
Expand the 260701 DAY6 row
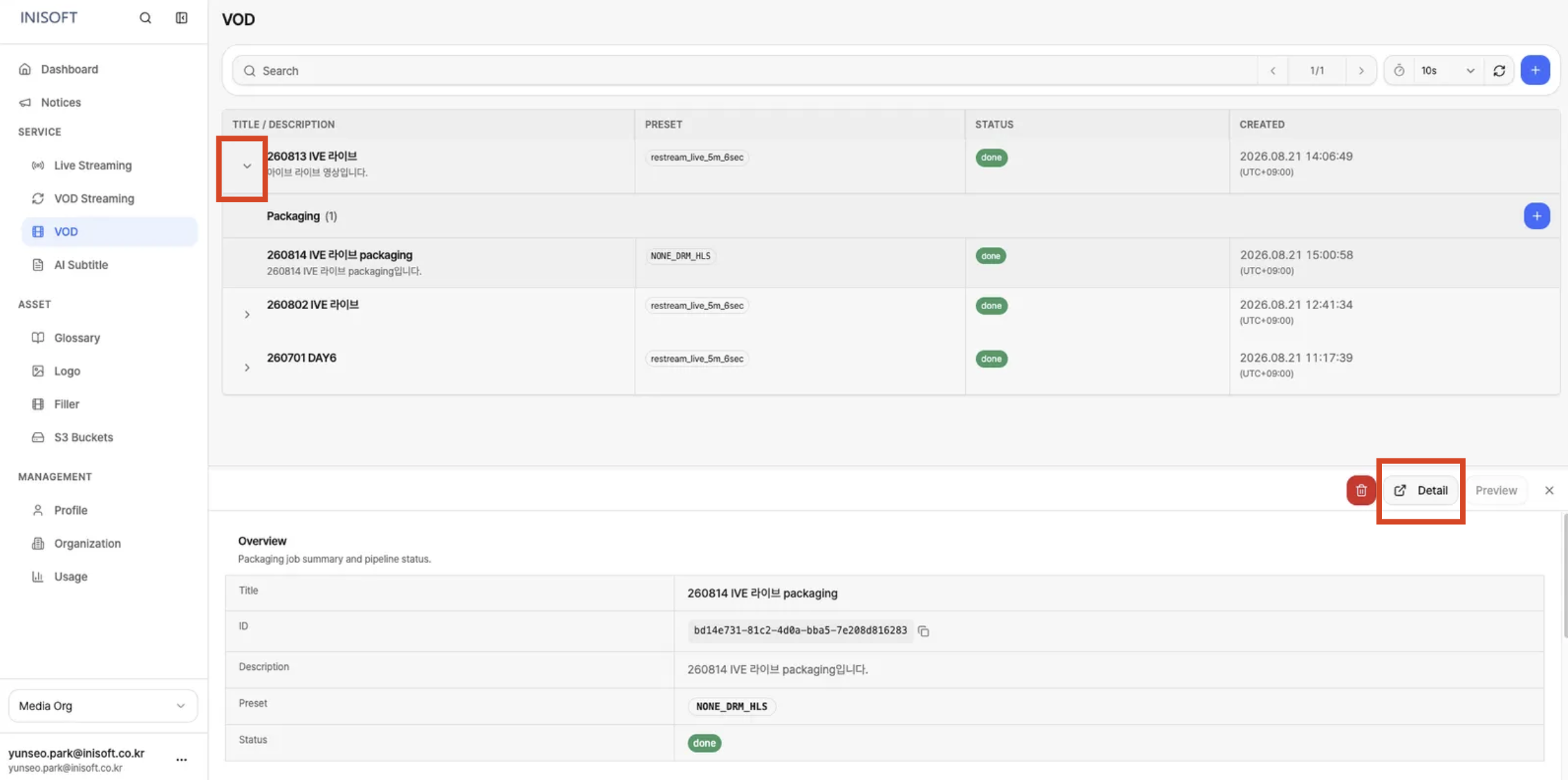[247, 368]
